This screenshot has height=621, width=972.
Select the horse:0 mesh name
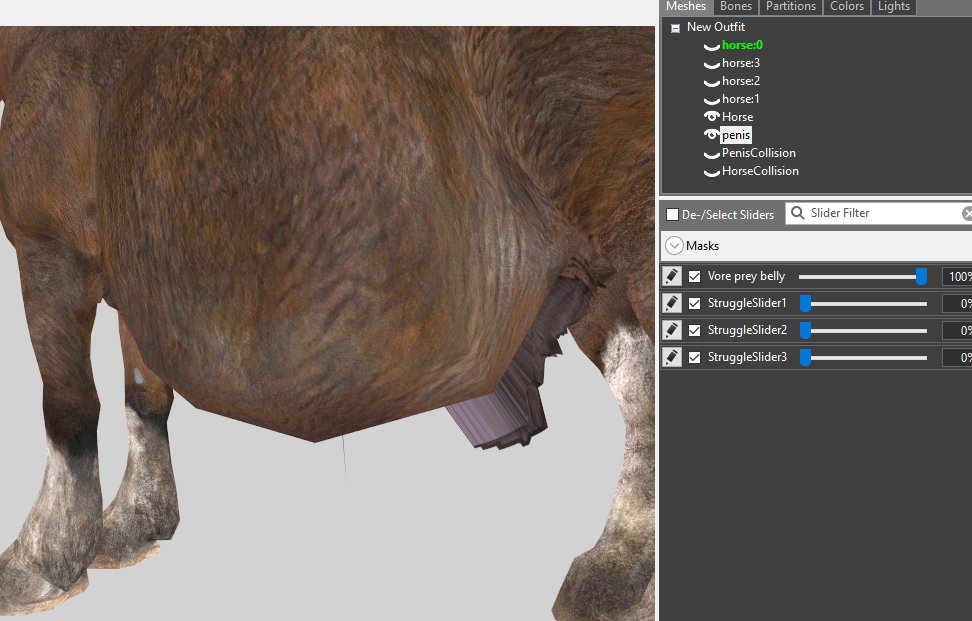pyautogui.click(x=742, y=45)
